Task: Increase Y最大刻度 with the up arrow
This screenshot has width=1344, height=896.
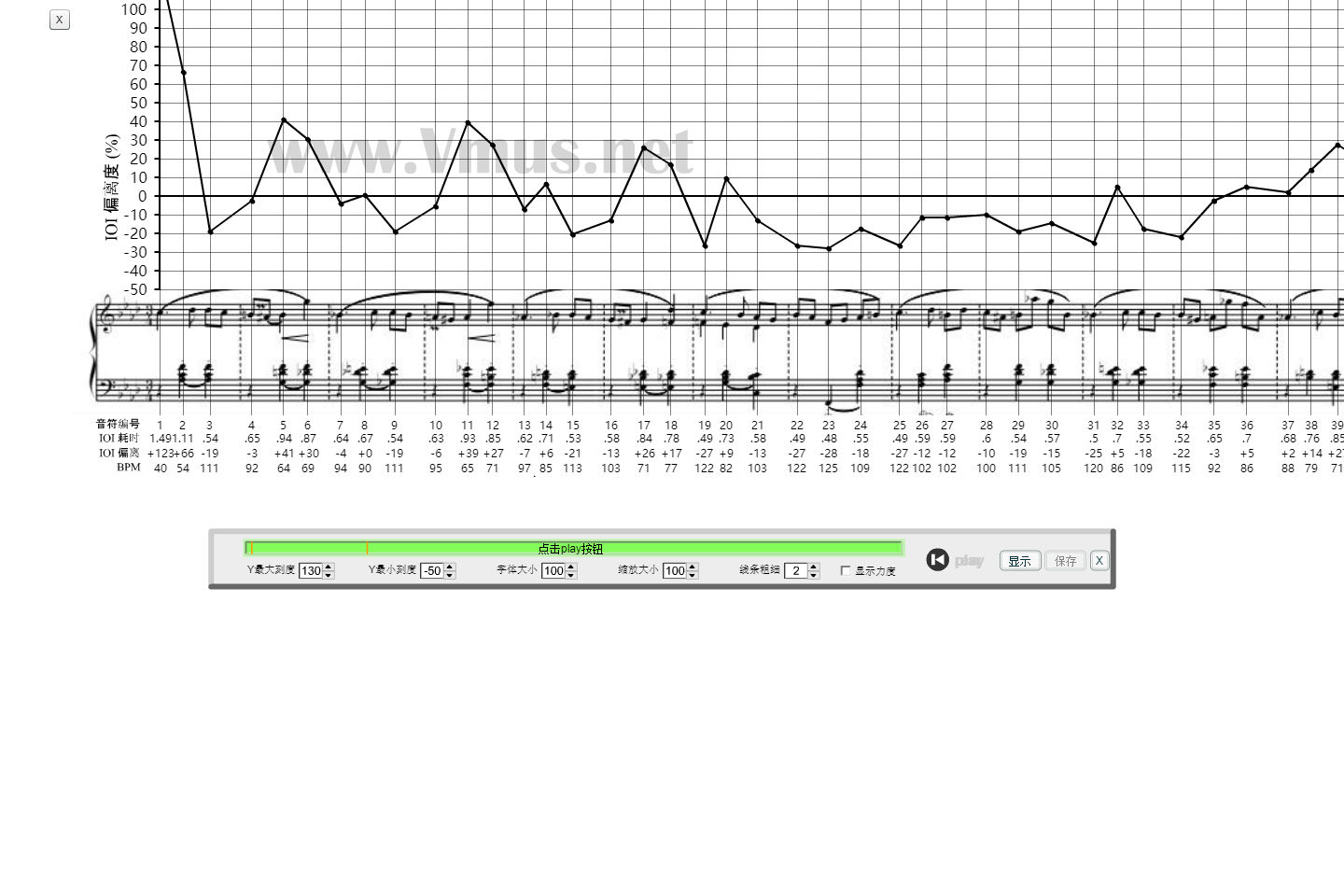Action: (329, 567)
